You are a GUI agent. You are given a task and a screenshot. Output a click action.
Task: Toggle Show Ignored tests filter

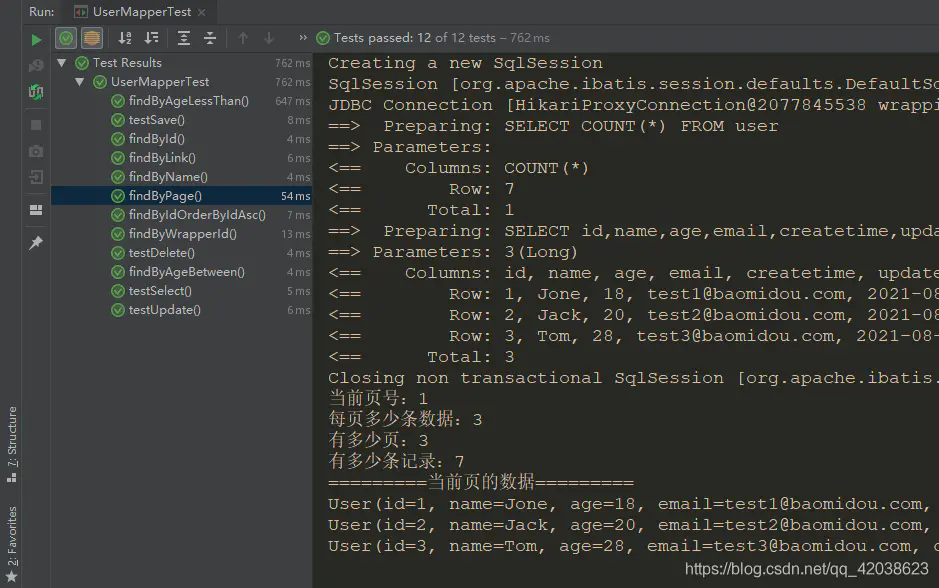92,38
